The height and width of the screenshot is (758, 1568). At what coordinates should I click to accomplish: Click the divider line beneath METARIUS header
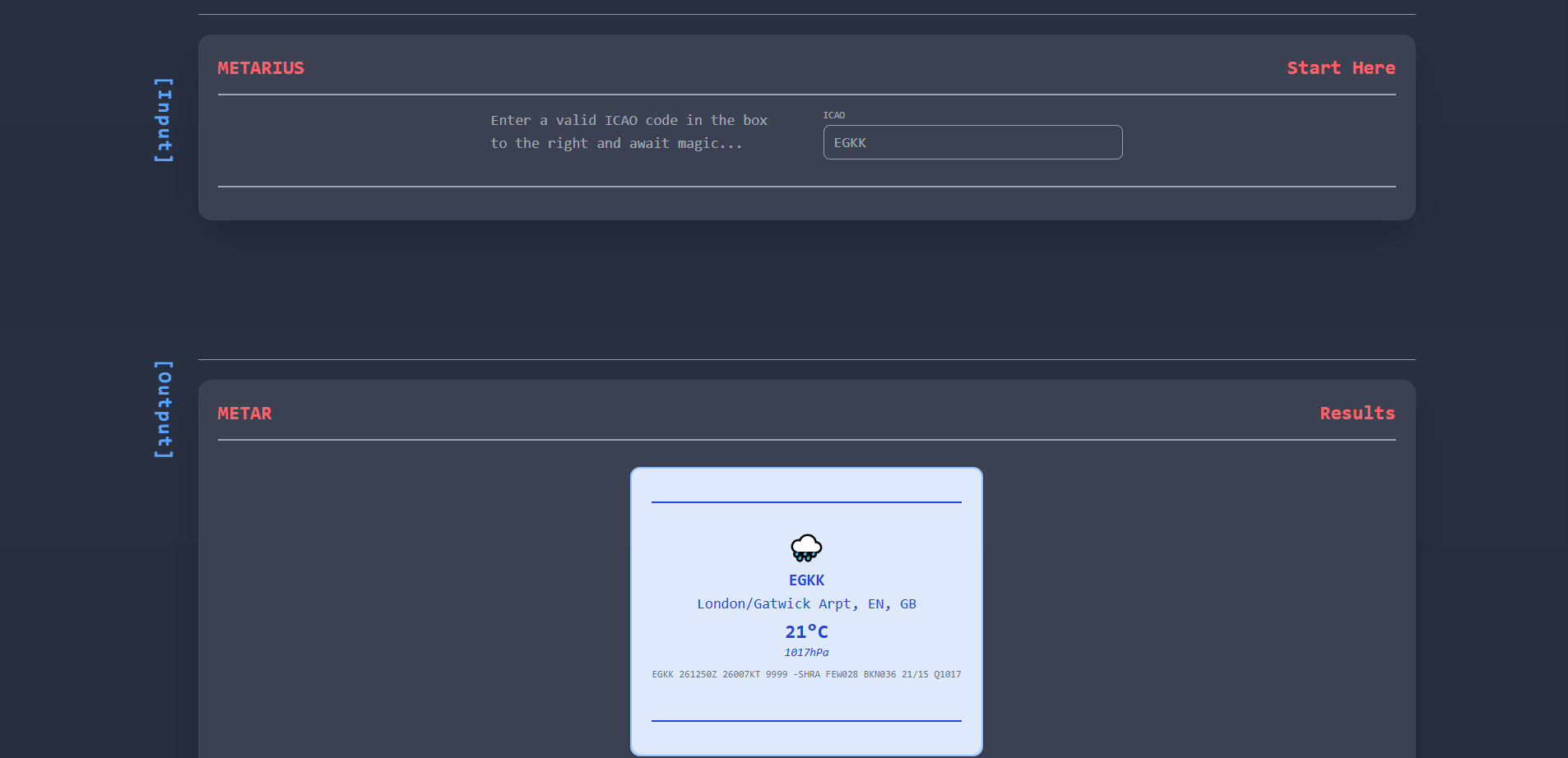806,95
